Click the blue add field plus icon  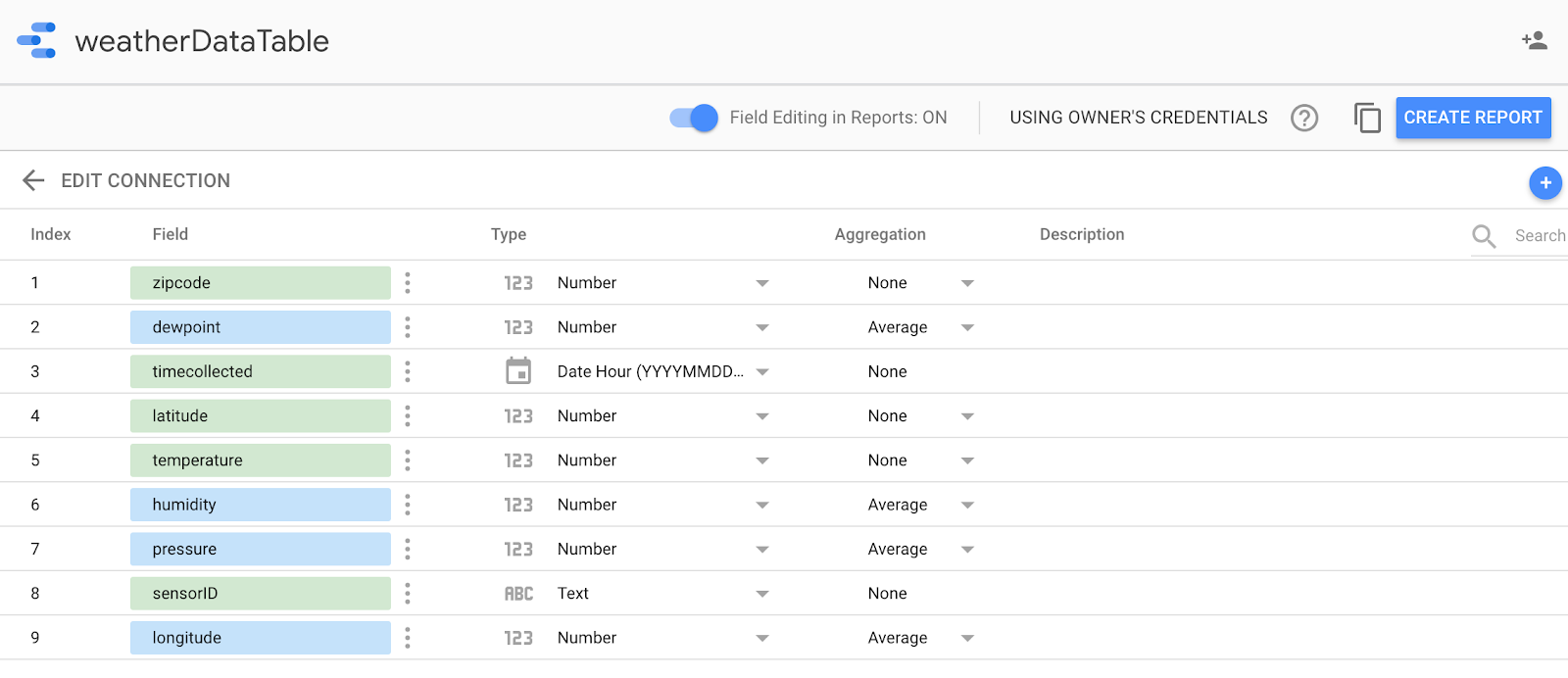(x=1544, y=183)
